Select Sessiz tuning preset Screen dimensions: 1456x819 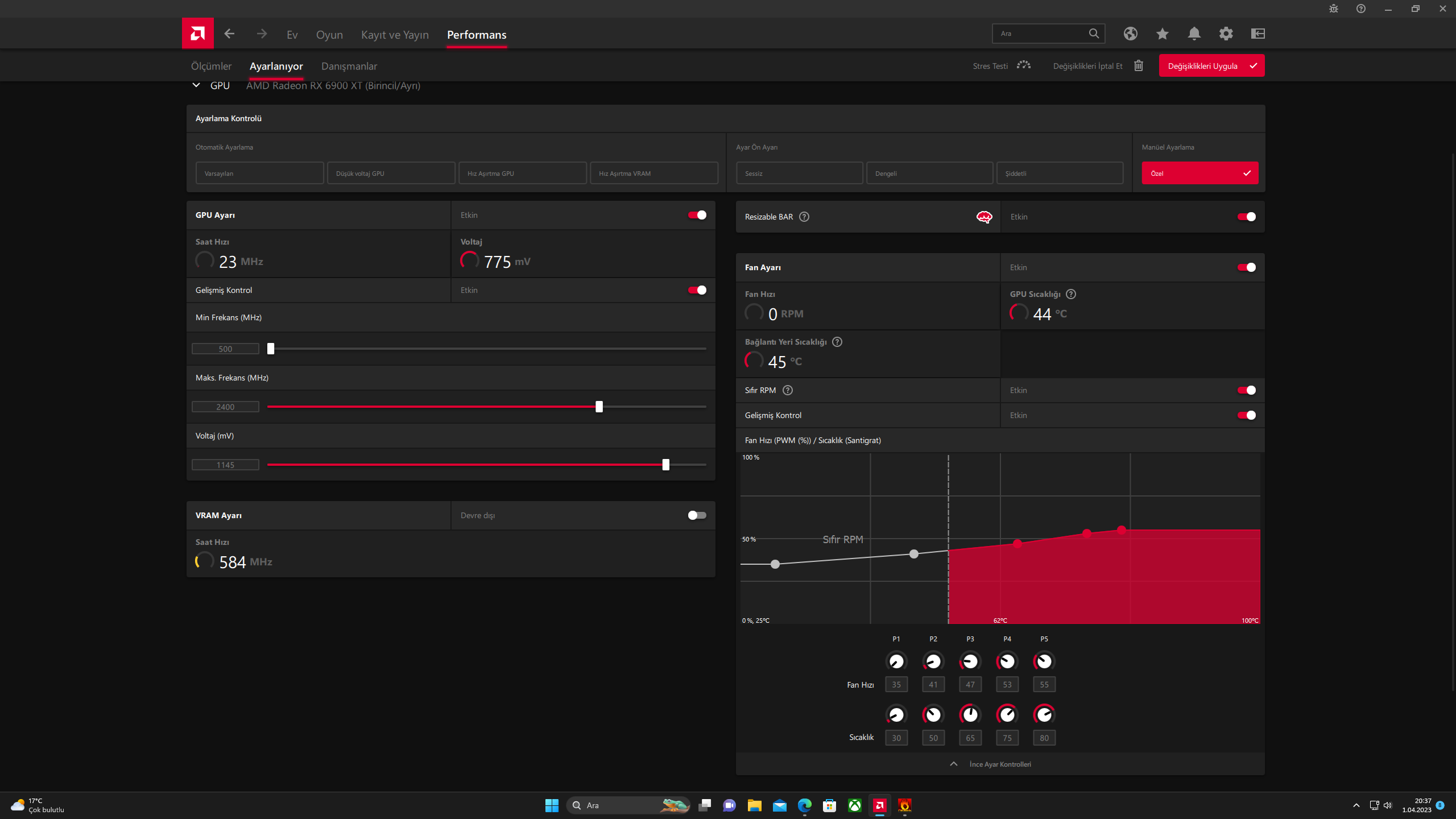click(800, 173)
